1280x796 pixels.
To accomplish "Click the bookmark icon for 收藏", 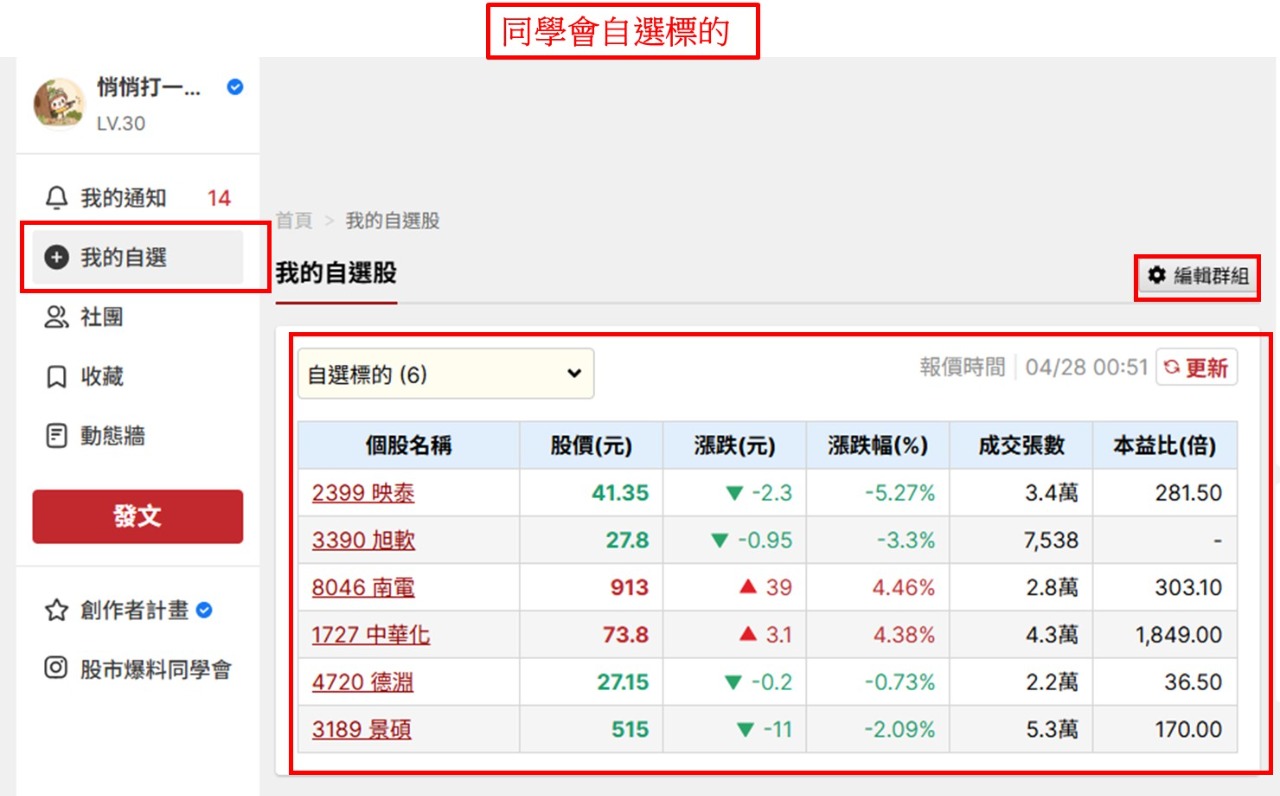I will point(56,376).
